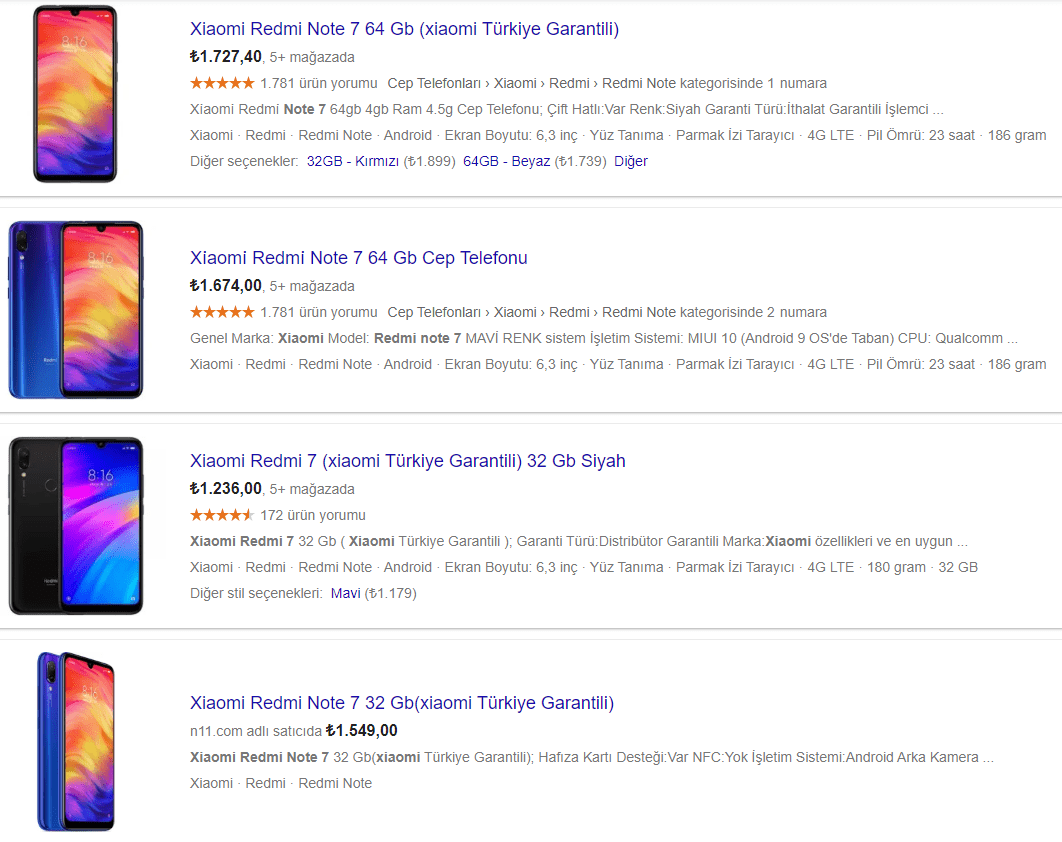
Task: Click star rating of ₺1.674,00 product
Action: 222,312
